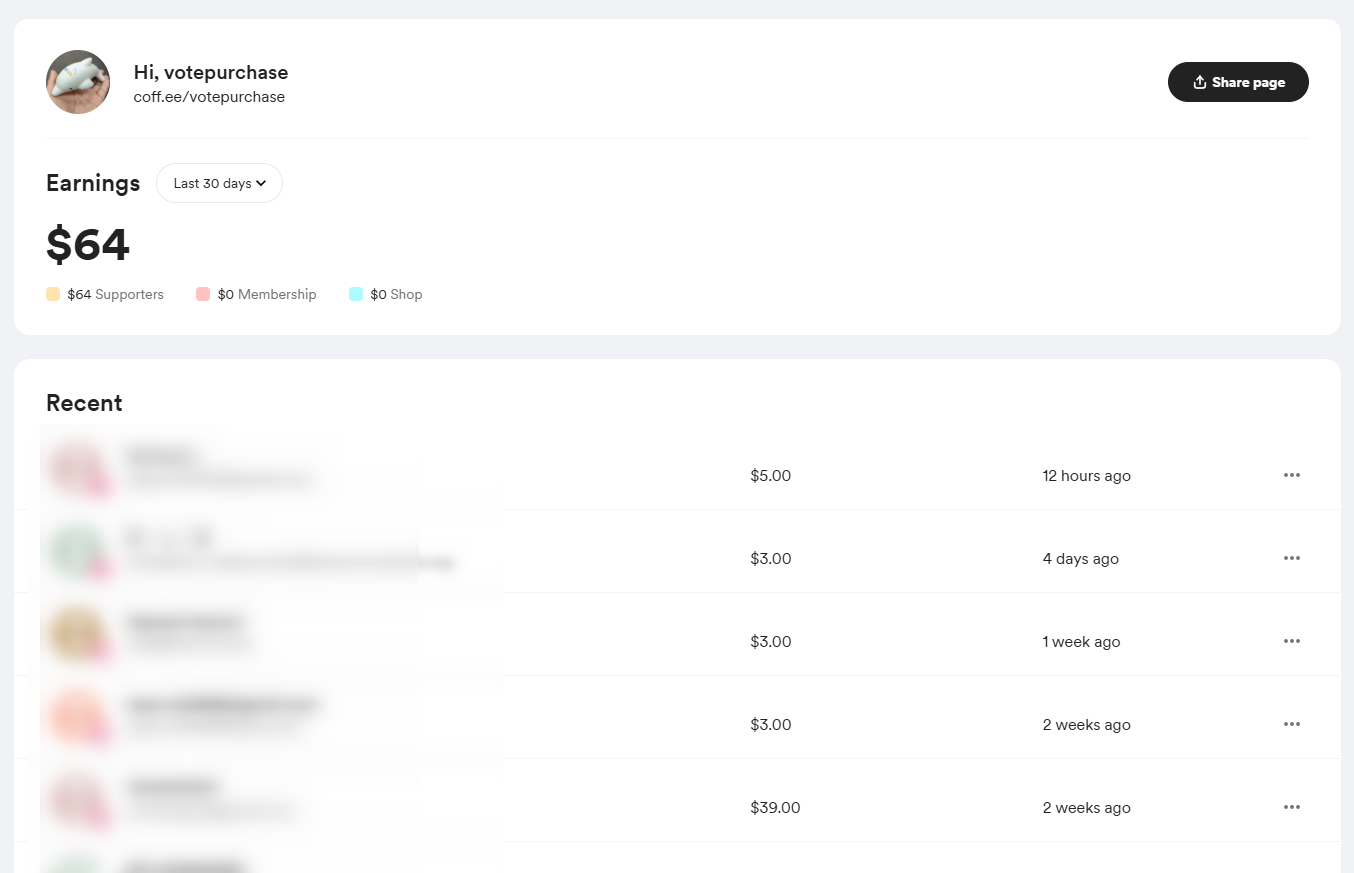Click the votepurchase profile avatar
This screenshot has width=1354, height=873.
click(78, 82)
